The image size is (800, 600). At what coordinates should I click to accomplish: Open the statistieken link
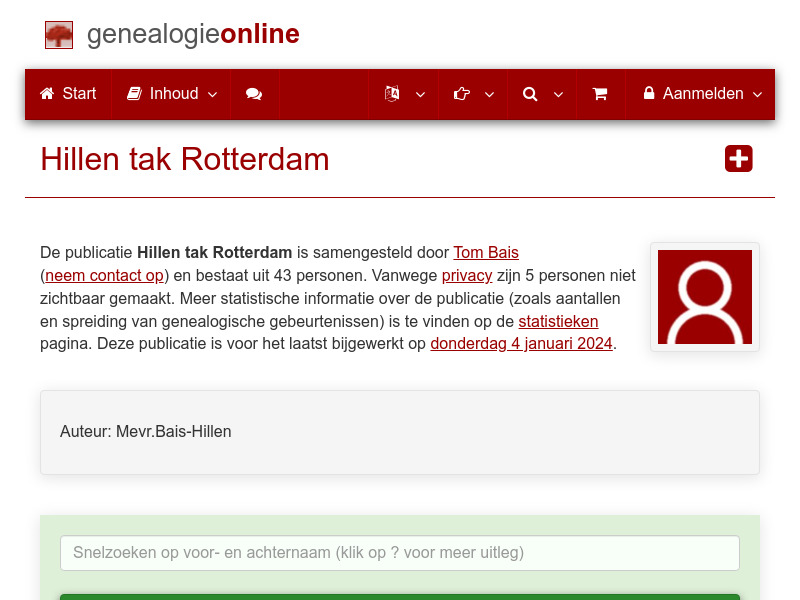(x=558, y=321)
